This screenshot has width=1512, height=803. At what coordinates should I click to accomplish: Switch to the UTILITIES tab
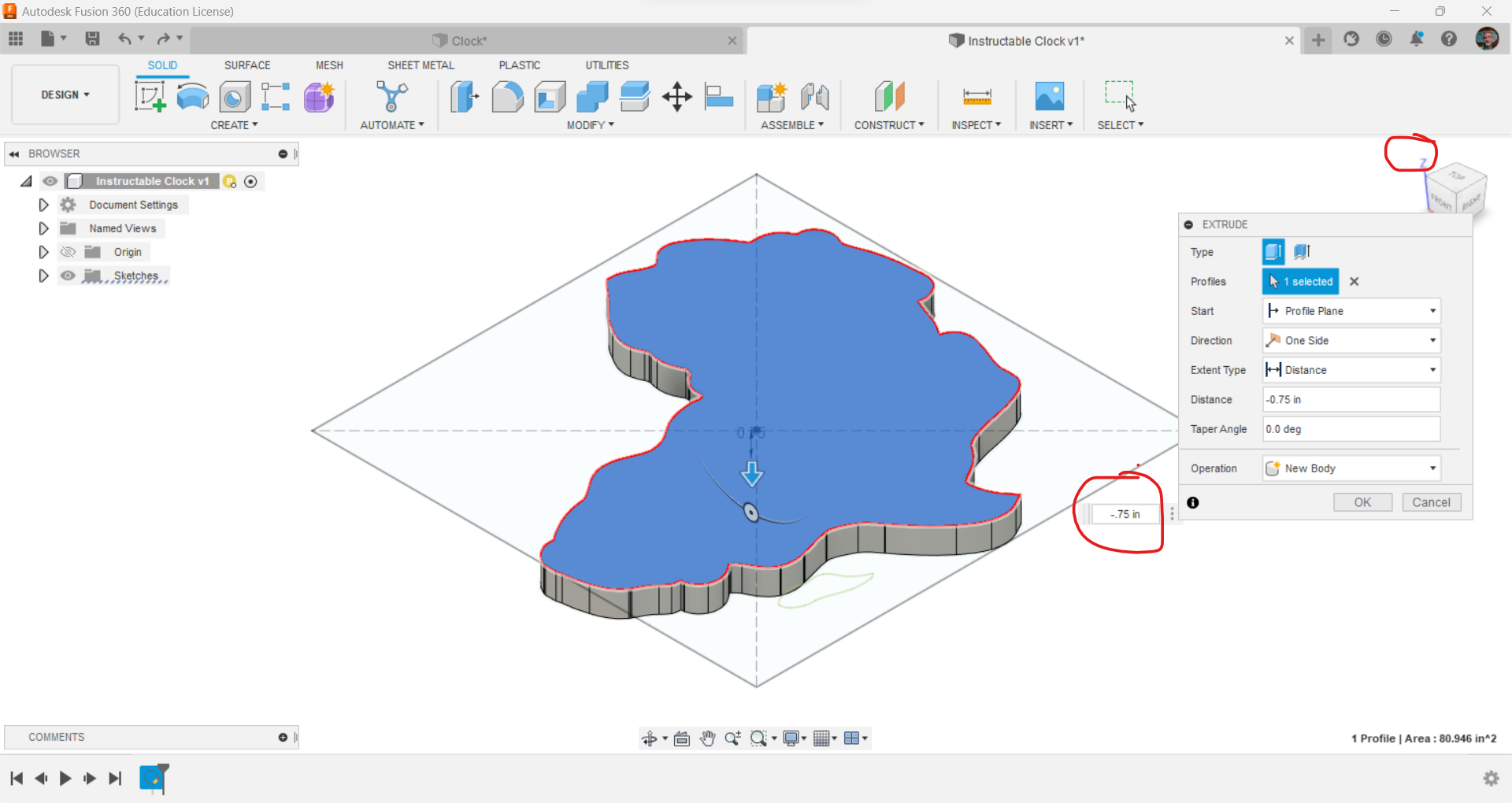pos(607,65)
